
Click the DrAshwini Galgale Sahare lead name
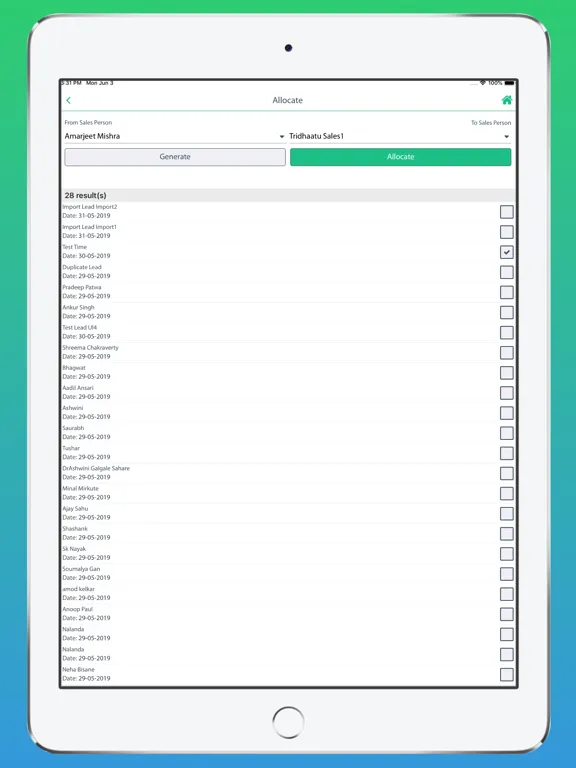[x=96, y=468]
